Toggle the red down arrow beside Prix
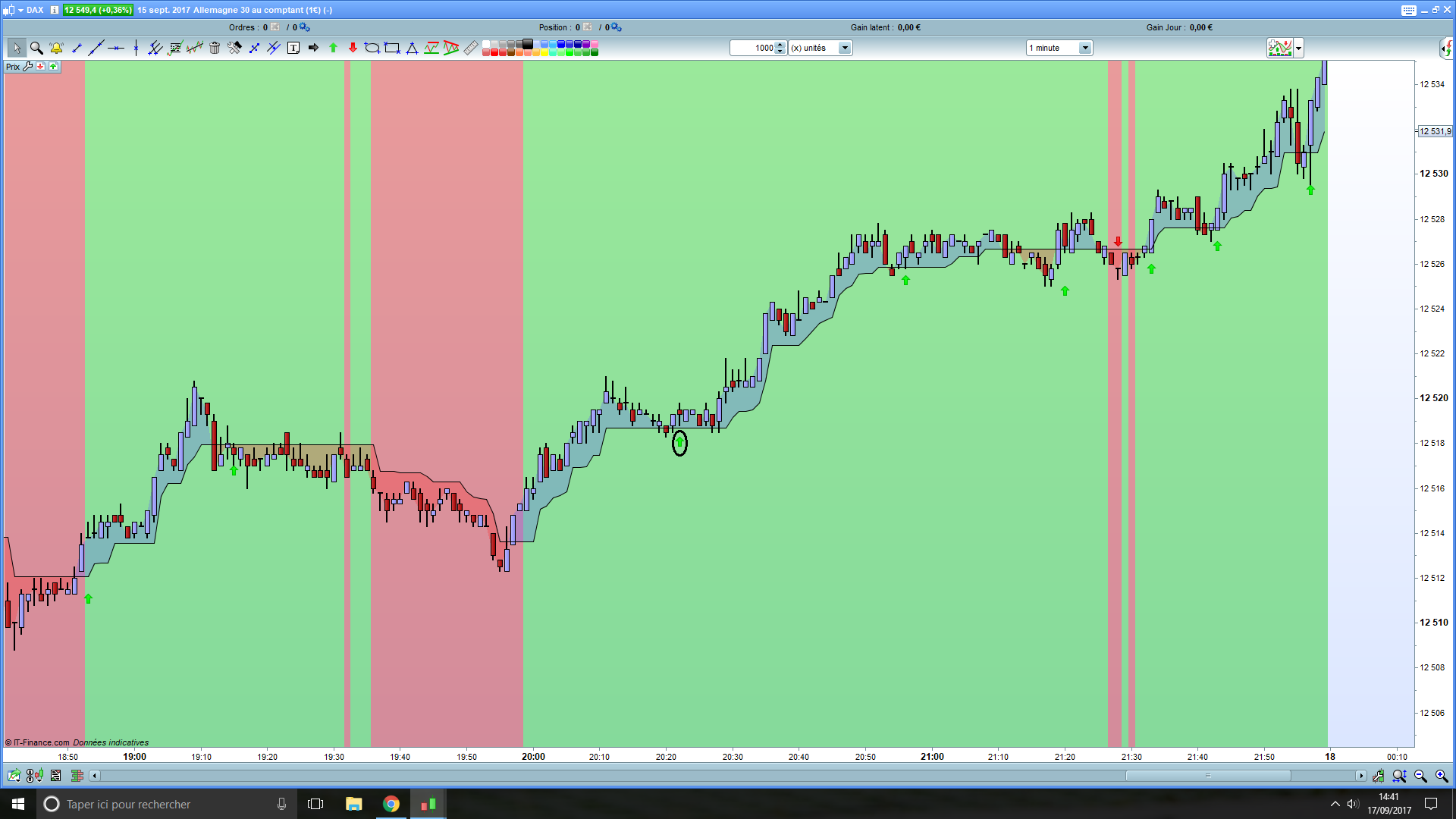The image size is (1456, 819). 41,67
